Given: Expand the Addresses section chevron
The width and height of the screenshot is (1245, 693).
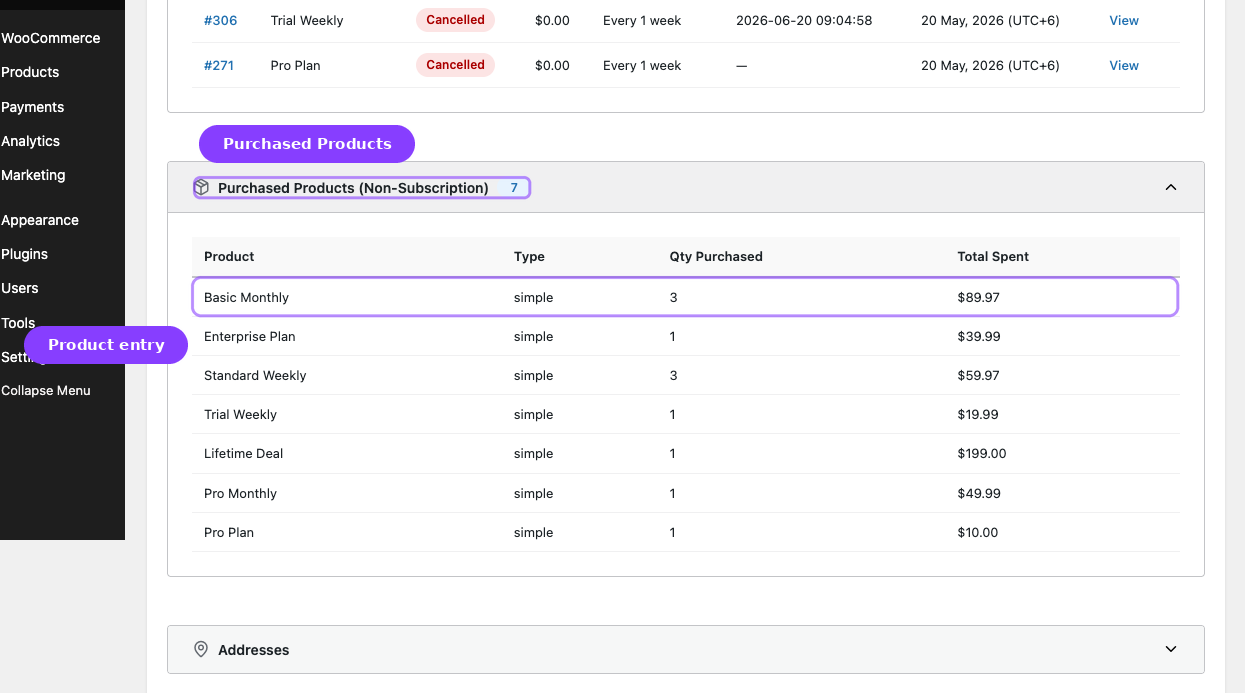Looking at the screenshot, I should tap(1171, 649).
